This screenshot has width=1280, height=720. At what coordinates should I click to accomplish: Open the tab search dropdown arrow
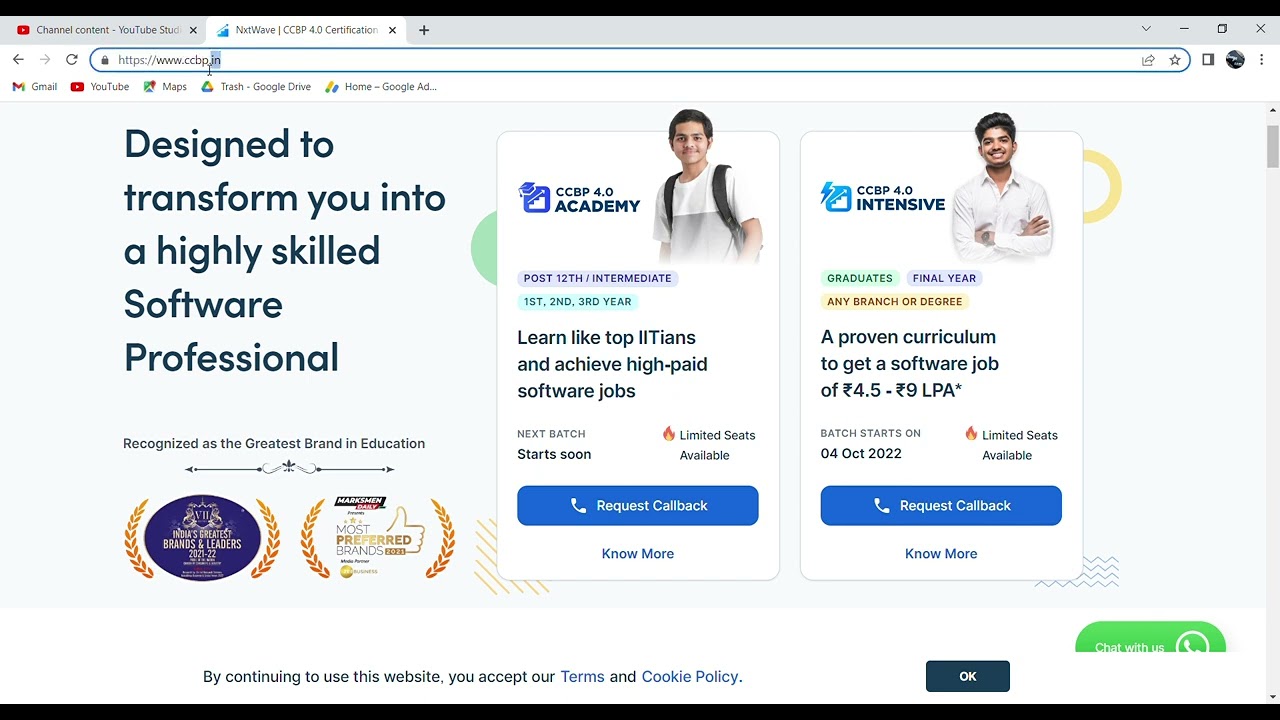click(1146, 29)
